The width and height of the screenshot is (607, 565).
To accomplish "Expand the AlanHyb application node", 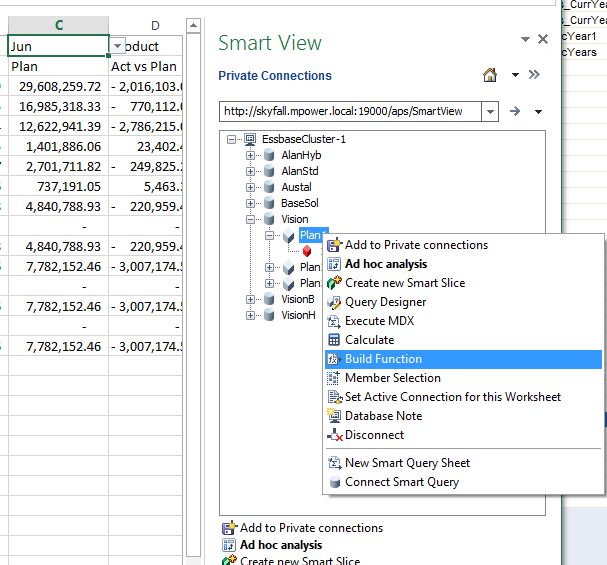I will [250, 155].
